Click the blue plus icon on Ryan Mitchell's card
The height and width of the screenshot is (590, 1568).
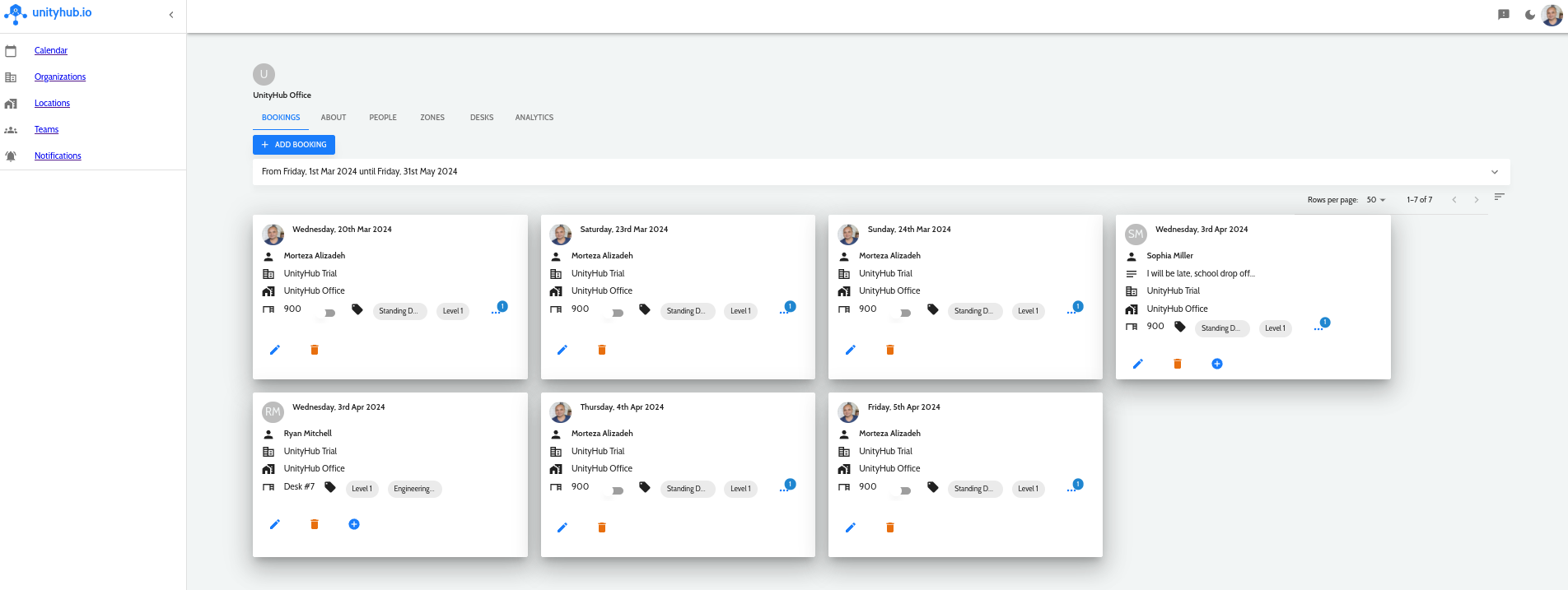coord(354,524)
